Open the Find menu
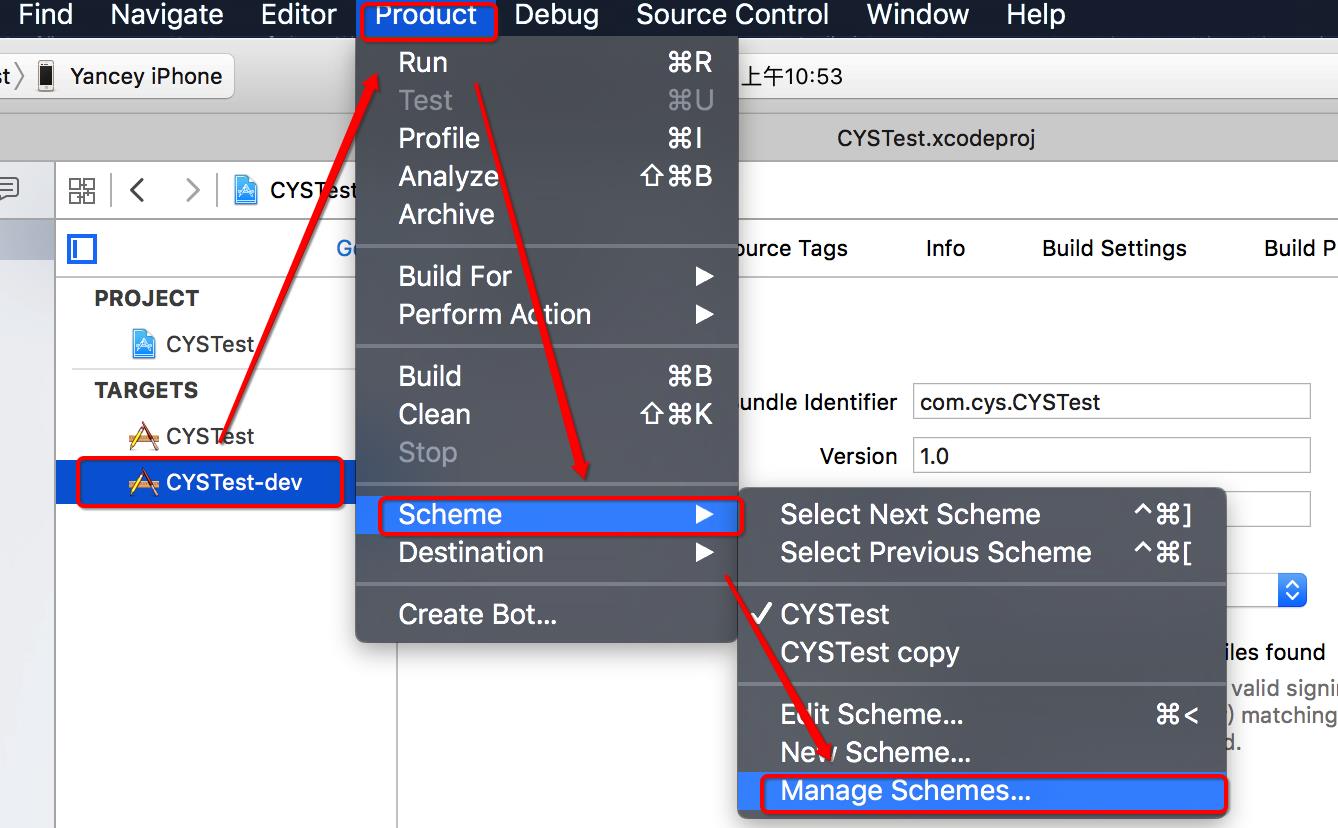 tap(45, 15)
